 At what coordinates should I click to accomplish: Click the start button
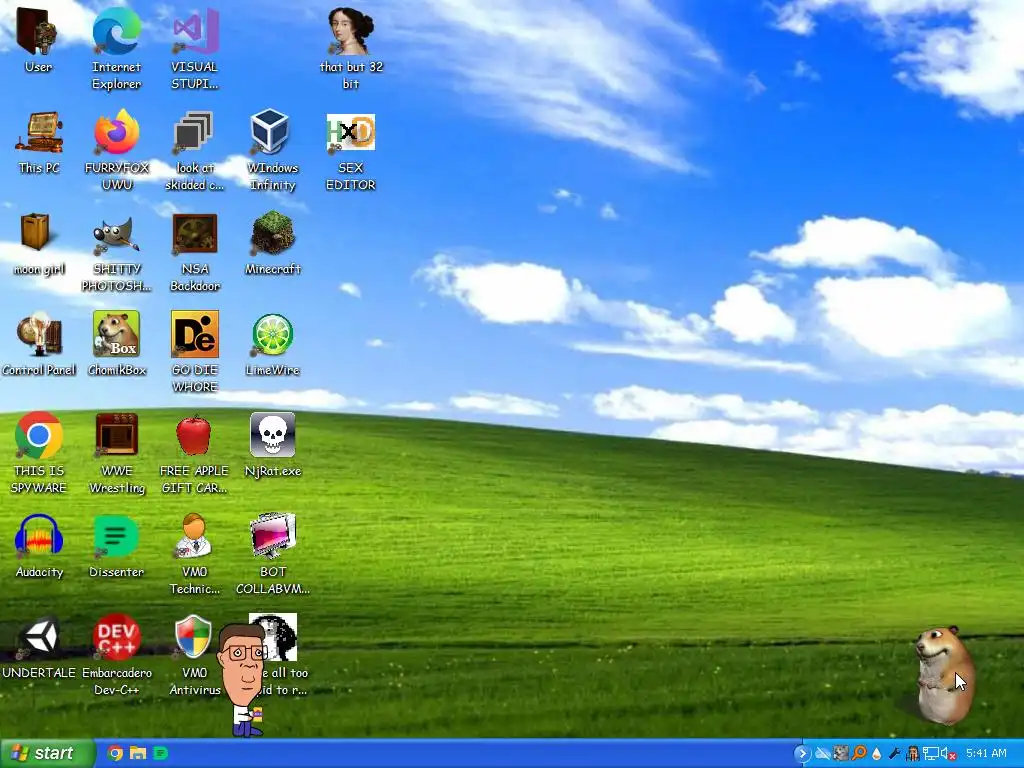pos(47,754)
